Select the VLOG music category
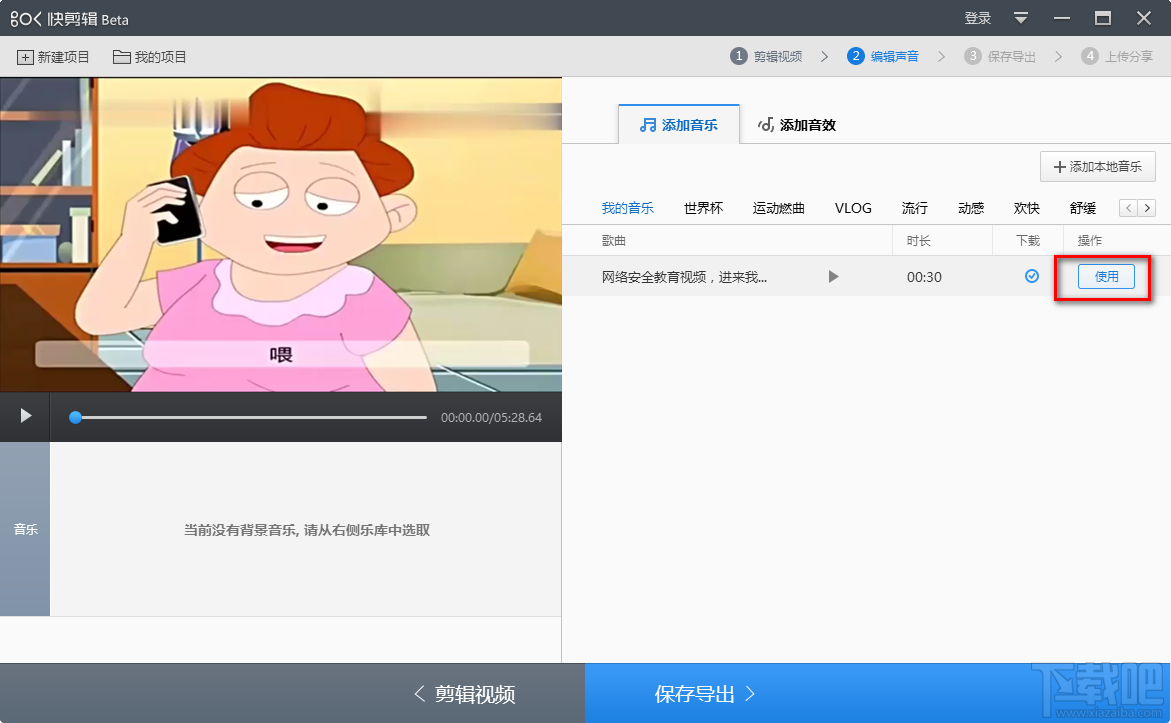The image size is (1171, 723). pyautogui.click(x=853, y=208)
